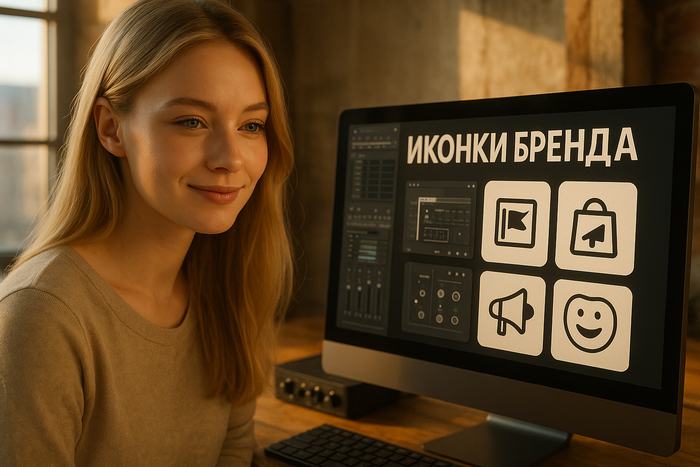Image resolution: width=700 pixels, height=467 pixels.
Task: Select the step grid atop the left panel
Action: point(375,178)
